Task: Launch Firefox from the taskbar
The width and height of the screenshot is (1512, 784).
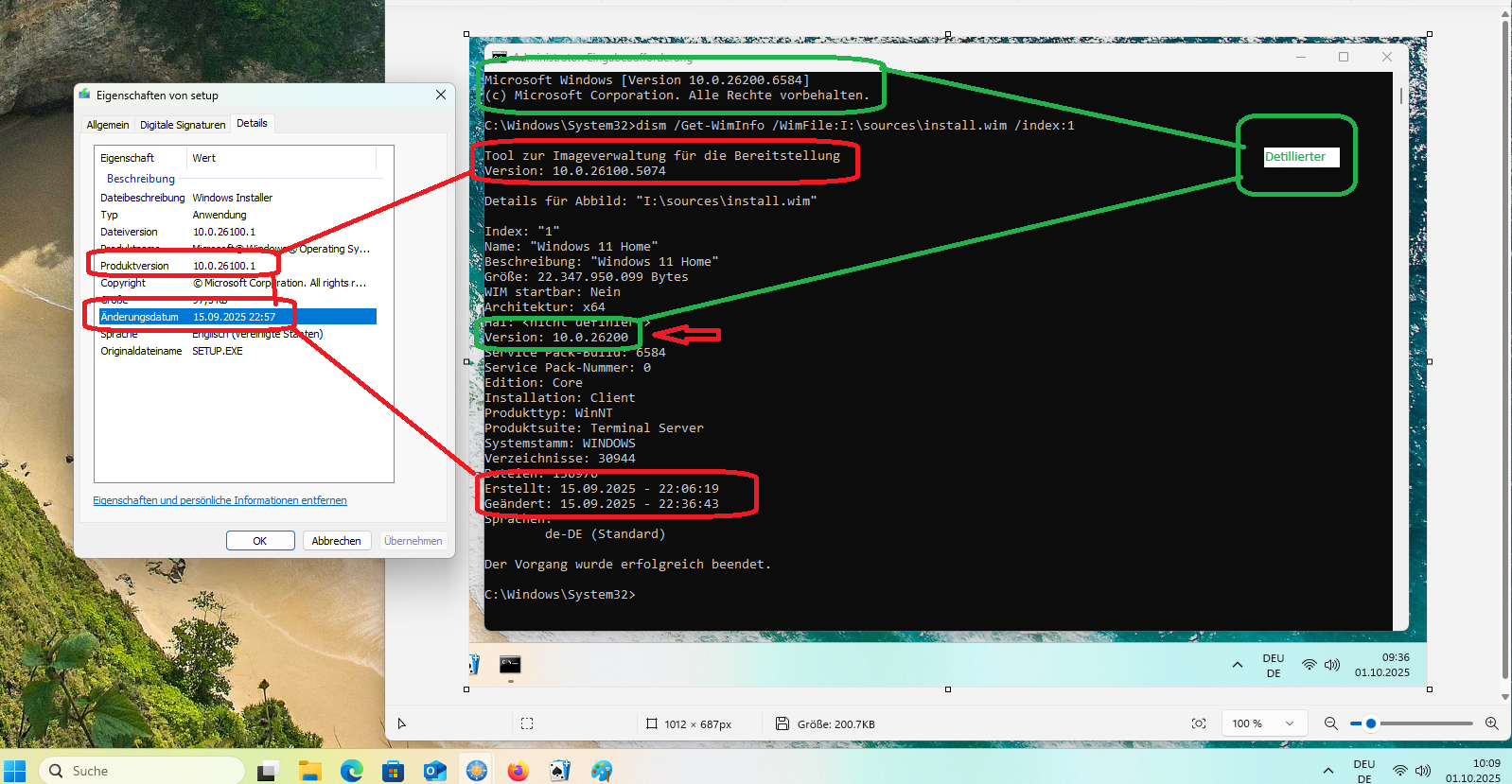Action: click(518, 771)
